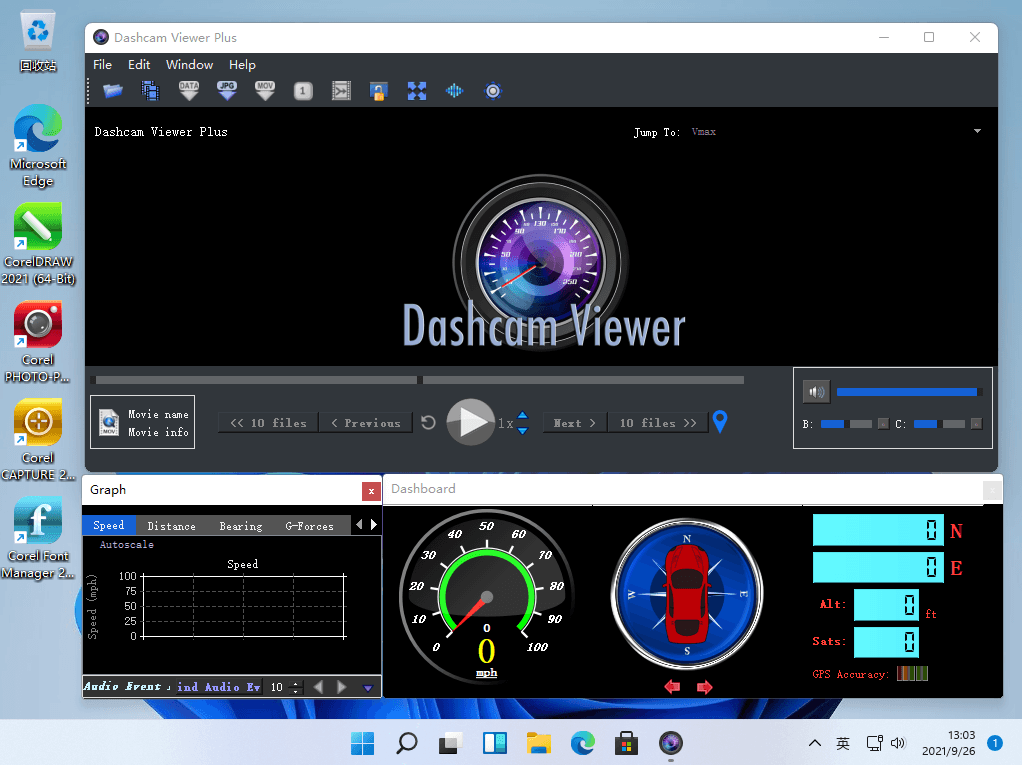Image resolution: width=1022 pixels, height=765 pixels.
Task: Expand the Jump To dropdown
Action: [x=977, y=131]
